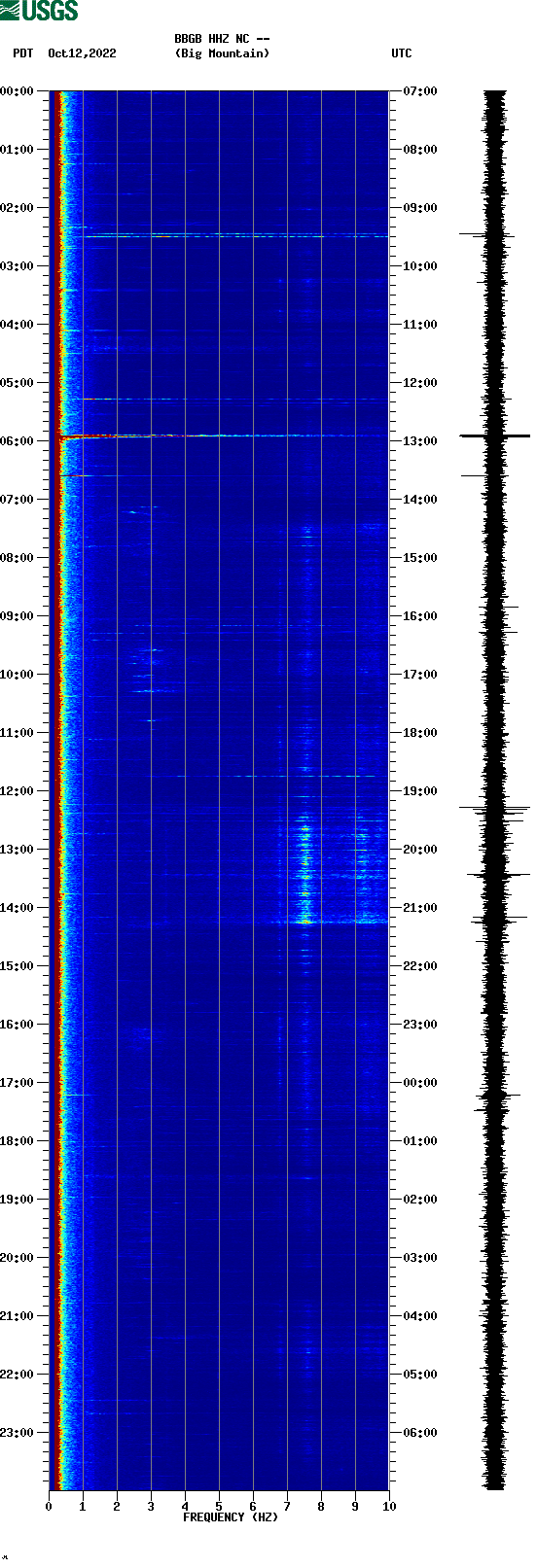The width and height of the screenshot is (537, 1568).
Task: Click the 07:00 UTC time label
Action: click(420, 91)
